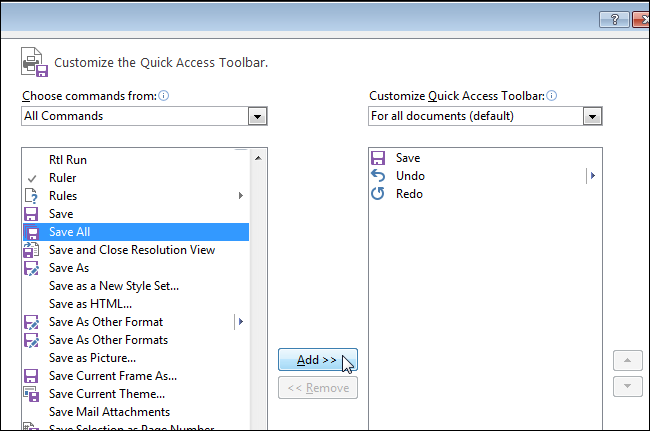Screen dimensions: 650x431
Task: Click the Save As Other Format icon
Action: pyautogui.click(x=31, y=322)
